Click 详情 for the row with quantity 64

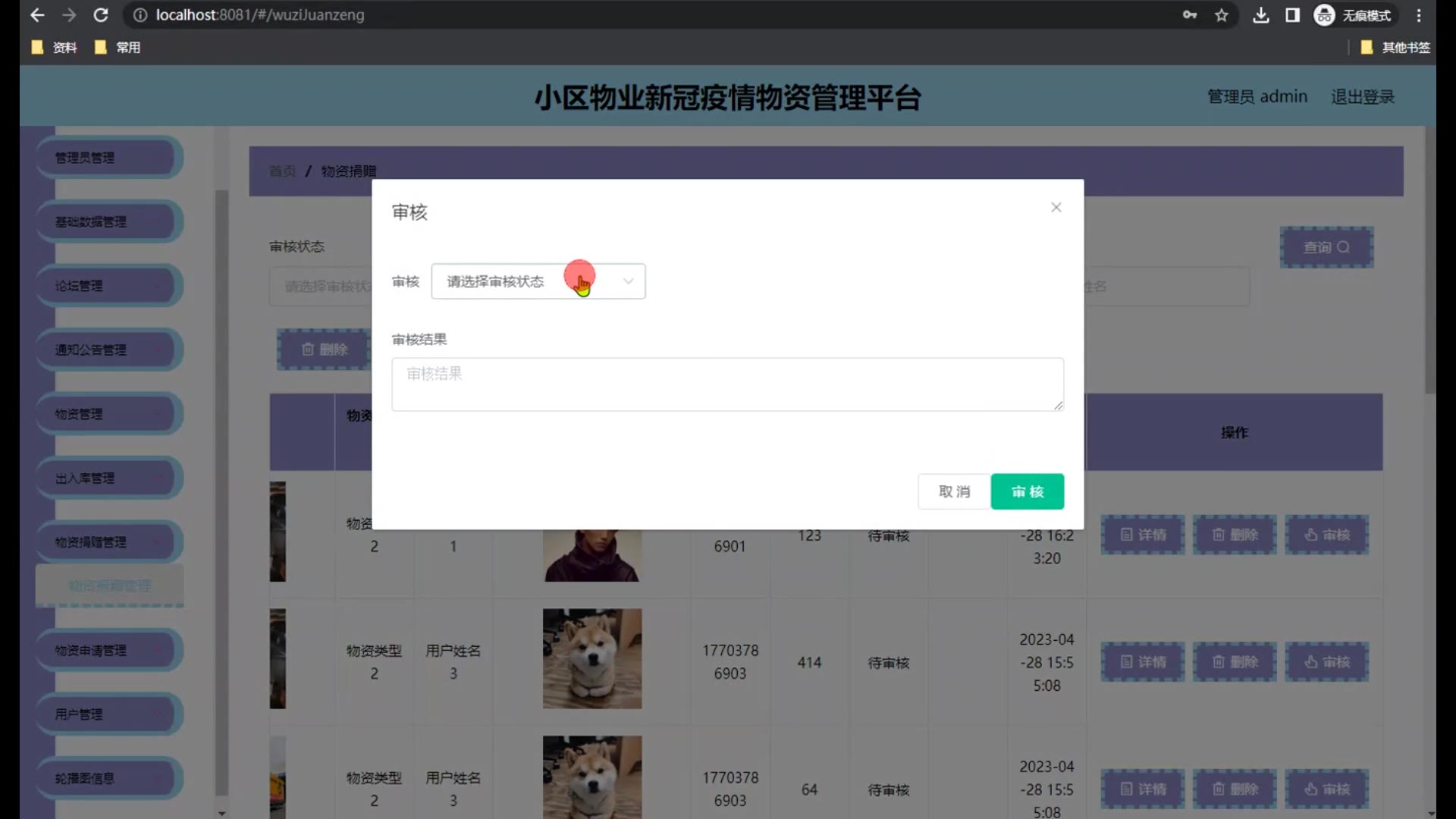(1143, 789)
